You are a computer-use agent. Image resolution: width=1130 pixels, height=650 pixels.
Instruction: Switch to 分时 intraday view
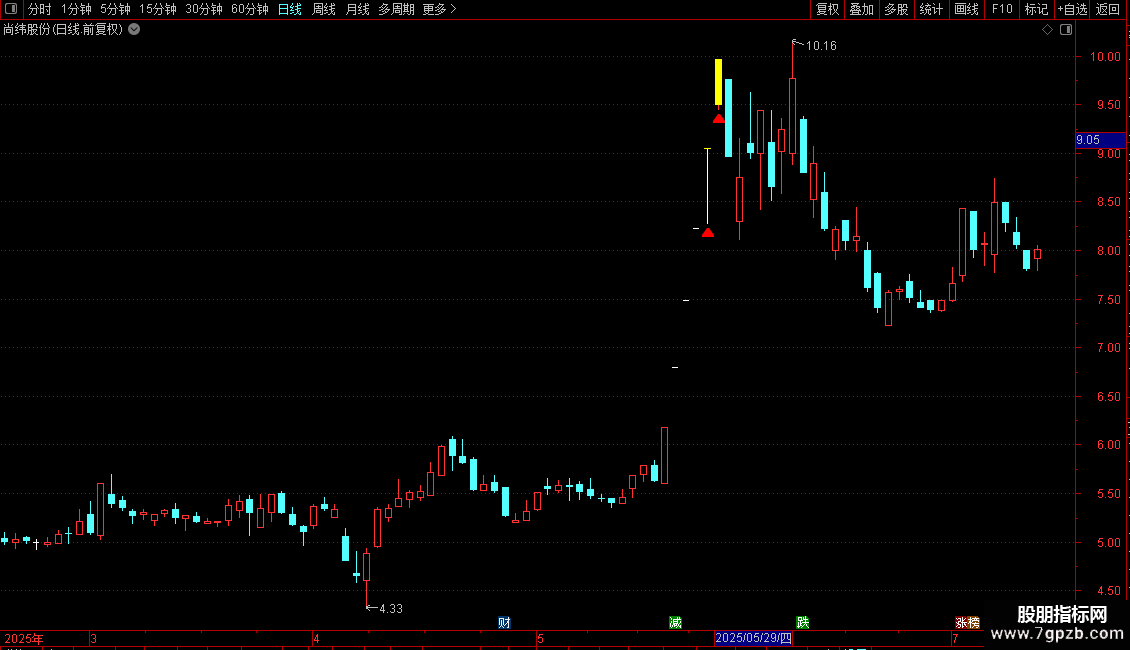(x=40, y=9)
